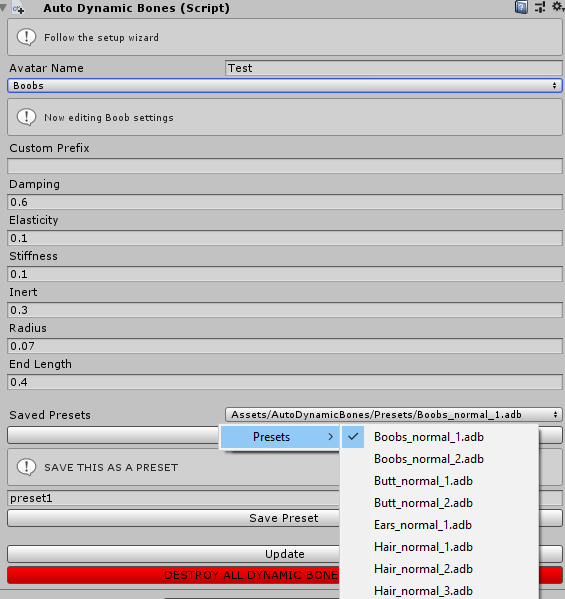Click the Avatar Name label
Screen dimensions: 565x599
(46, 68)
